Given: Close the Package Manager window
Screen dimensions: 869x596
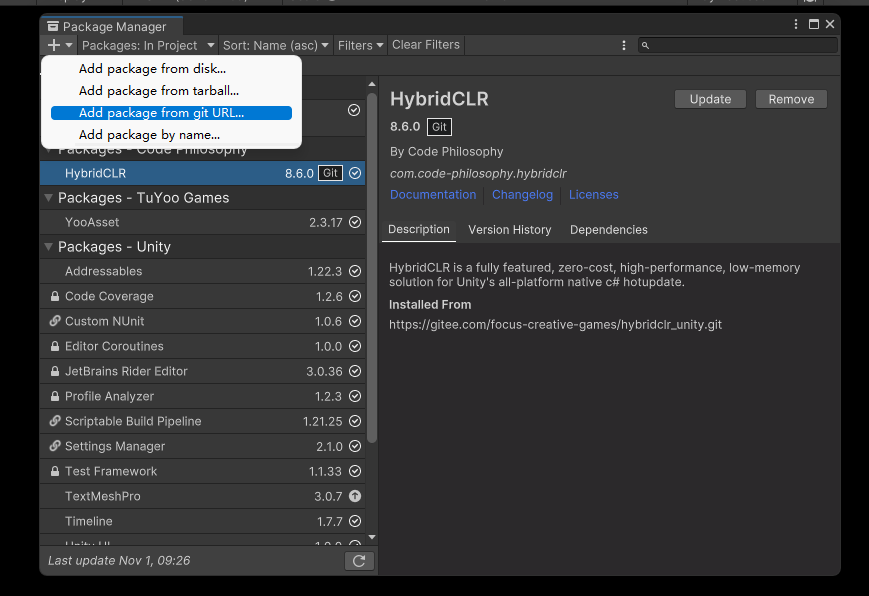Looking at the screenshot, I should coord(830,24).
